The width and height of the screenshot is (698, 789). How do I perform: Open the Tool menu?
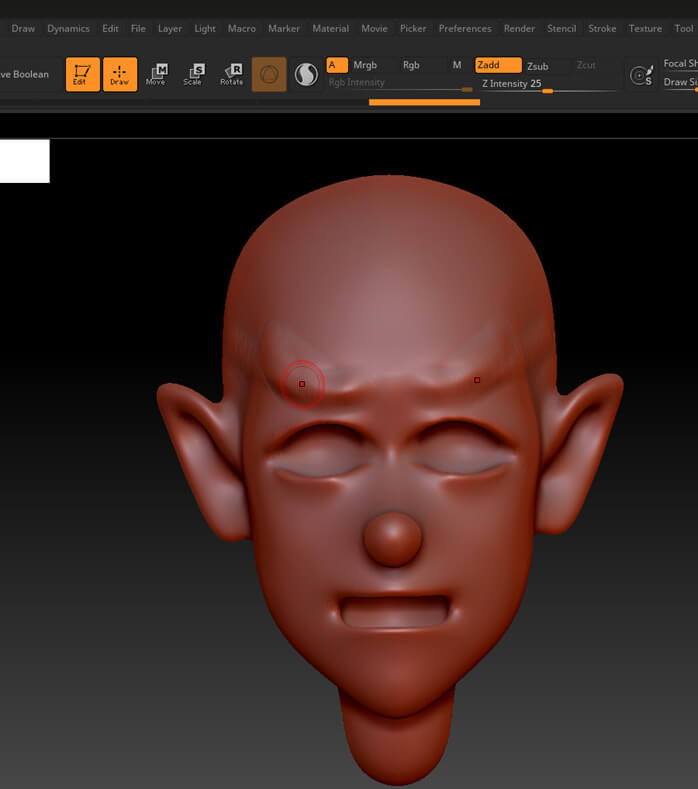[x=683, y=29]
